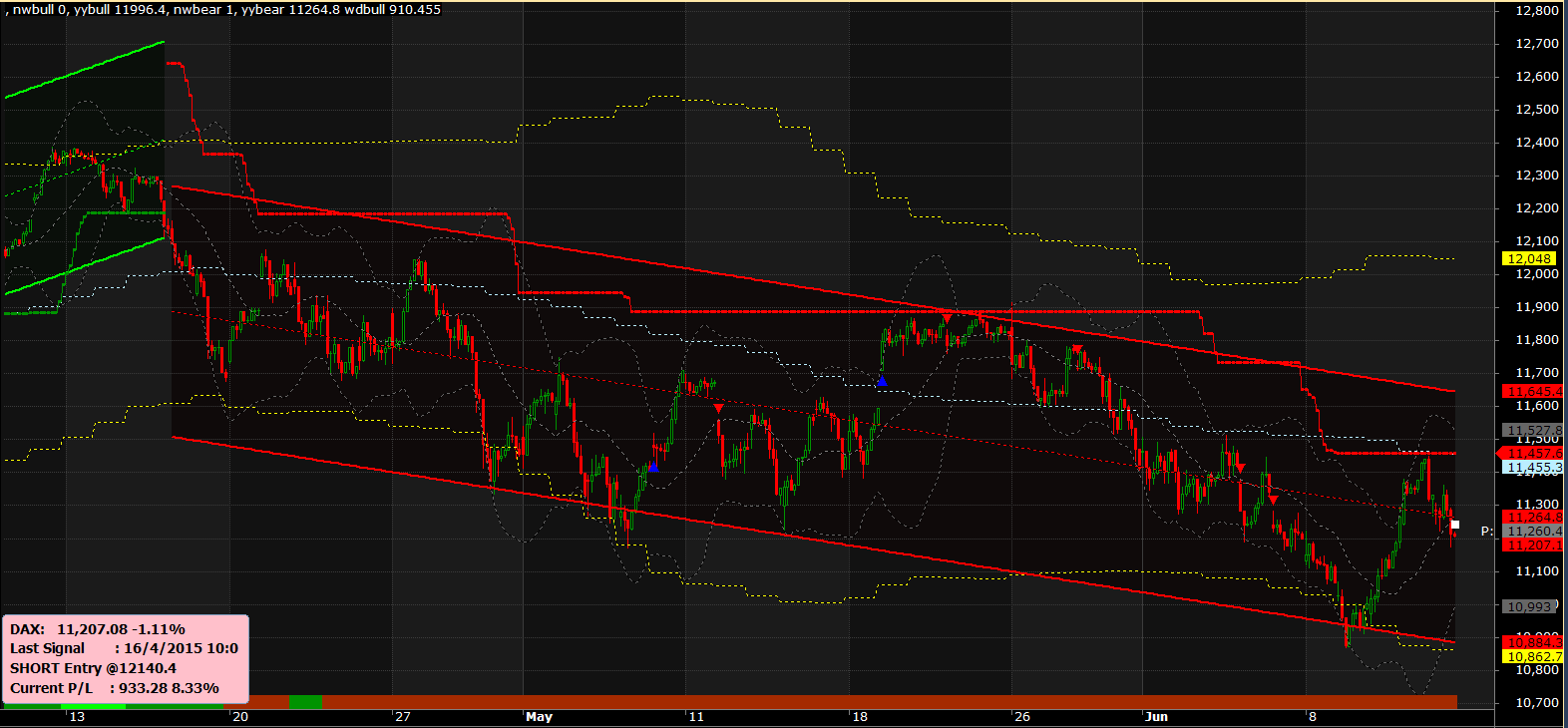Click the Current P/L : 933.28 8.33% line
Image resolution: width=1568 pixels, height=728 pixels.
pyautogui.click(x=114, y=688)
